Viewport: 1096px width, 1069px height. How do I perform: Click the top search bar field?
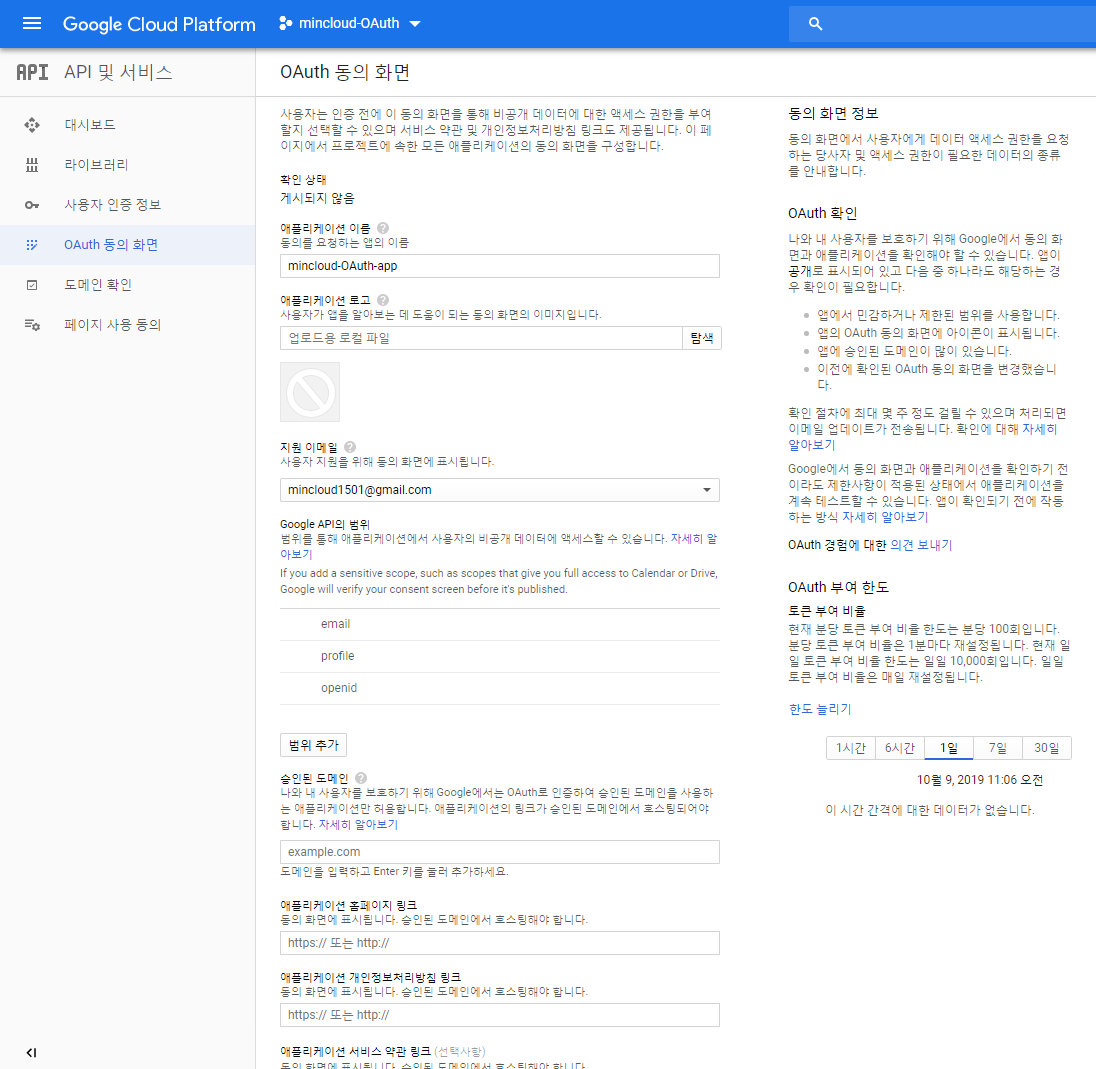click(942, 24)
